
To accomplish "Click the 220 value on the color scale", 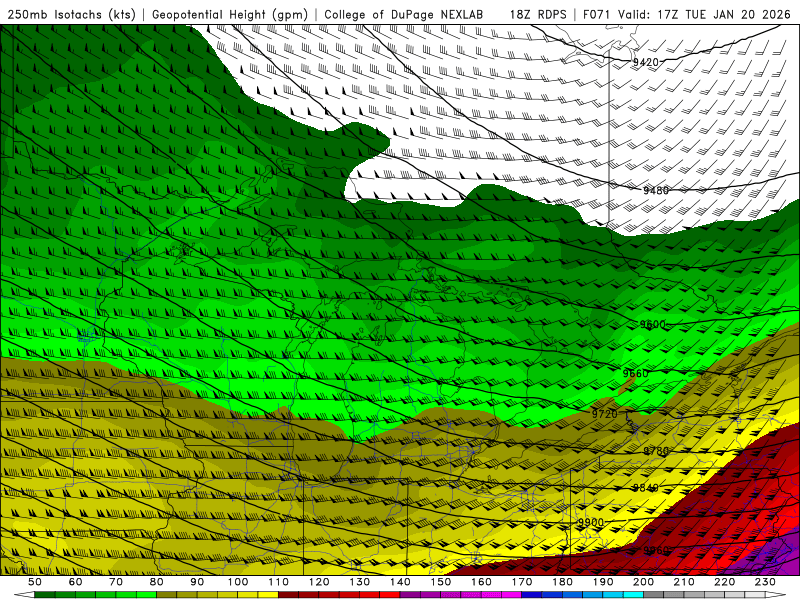I will [x=724, y=582].
